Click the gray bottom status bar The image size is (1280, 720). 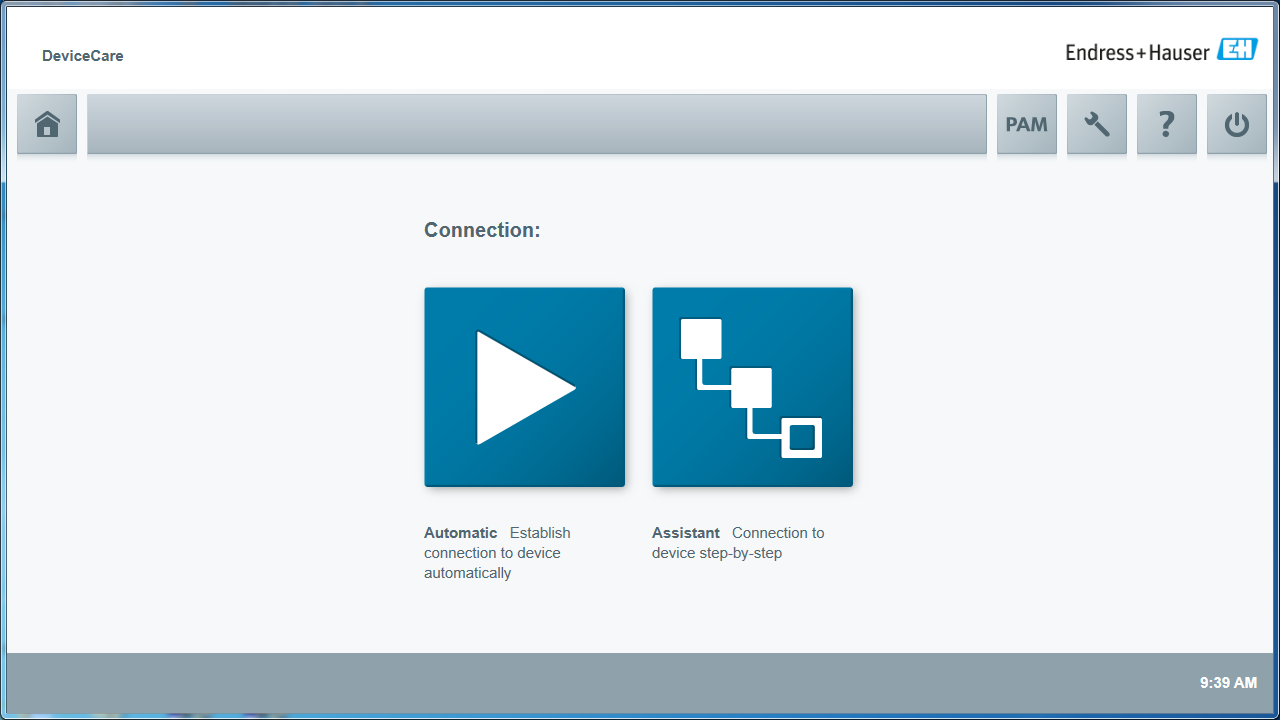click(x=600, y=683)
